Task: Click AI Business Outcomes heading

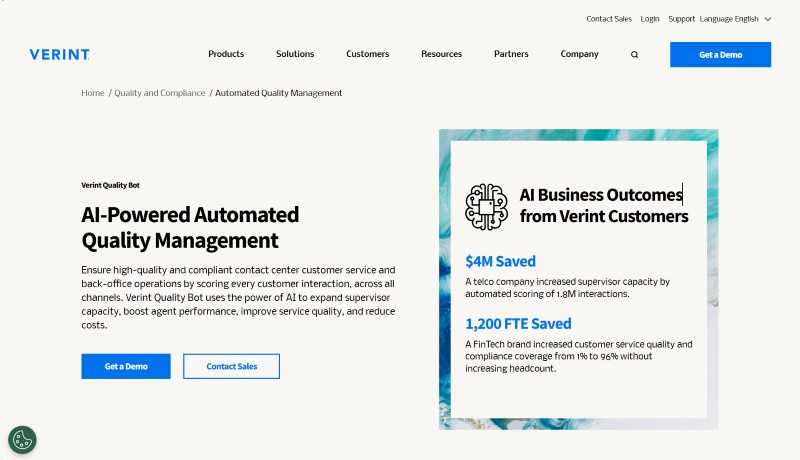Action: [x=604, y=206]
